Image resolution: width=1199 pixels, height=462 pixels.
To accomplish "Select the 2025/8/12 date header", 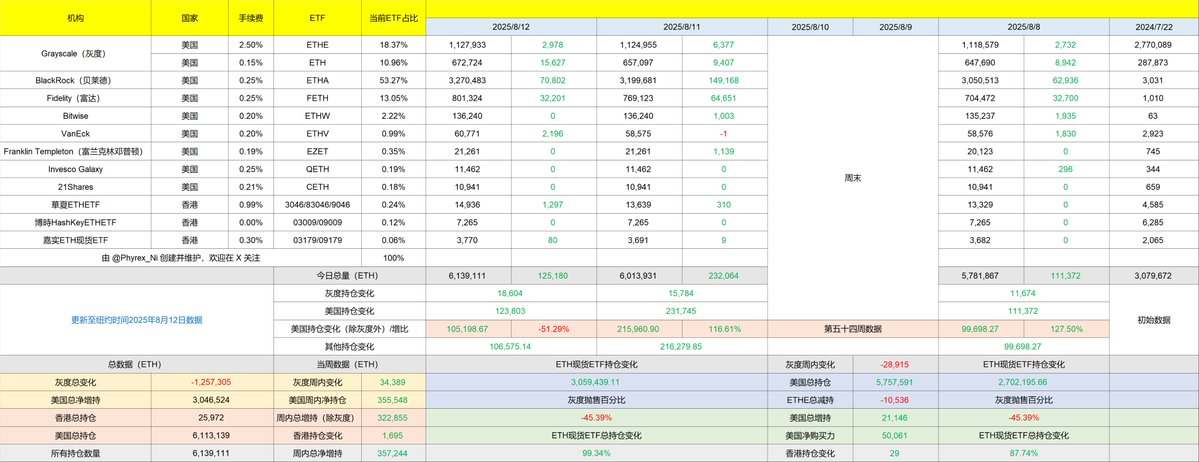I will coord(511,27).
